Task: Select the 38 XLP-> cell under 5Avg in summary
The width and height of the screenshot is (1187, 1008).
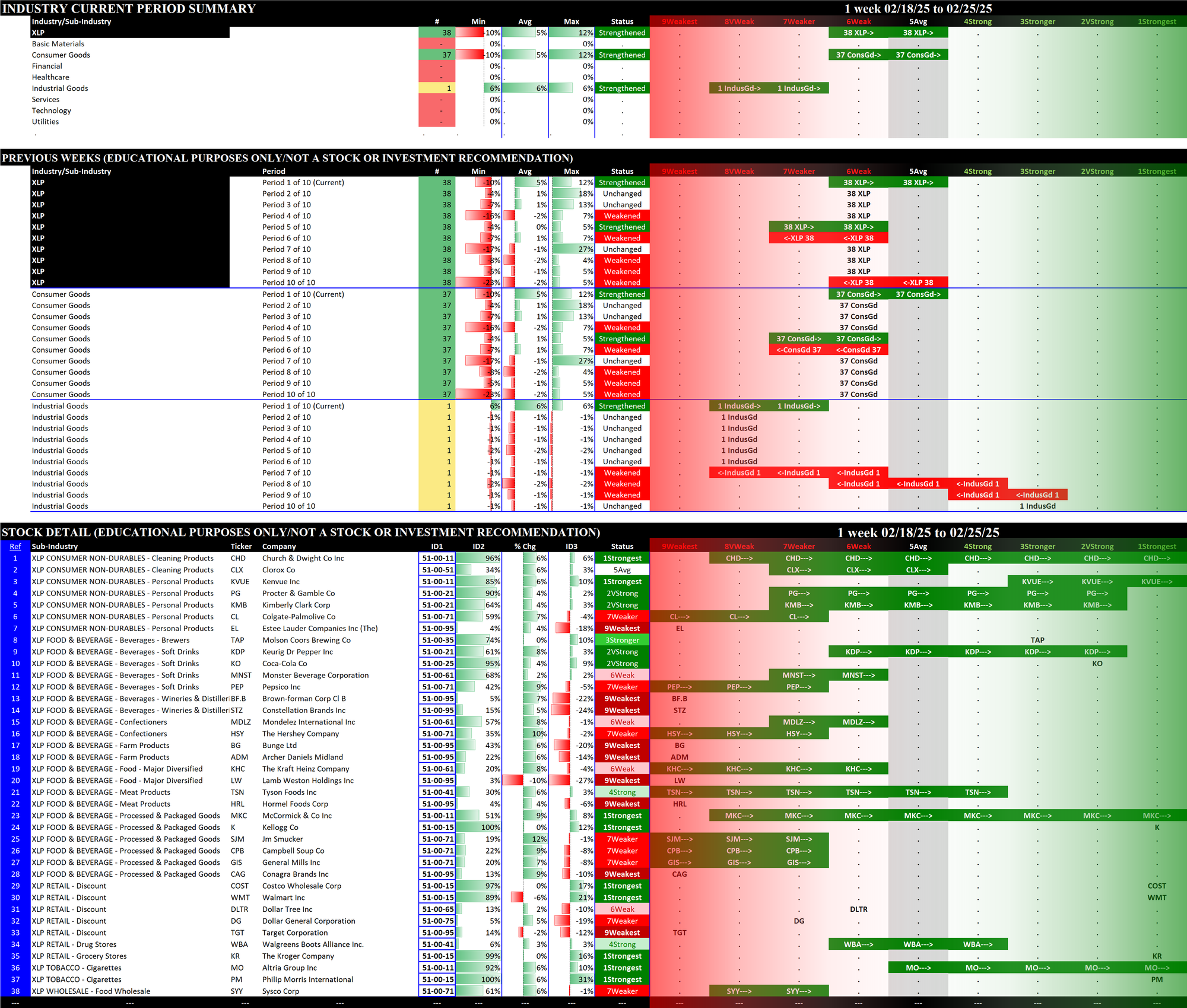Action: 918,33
